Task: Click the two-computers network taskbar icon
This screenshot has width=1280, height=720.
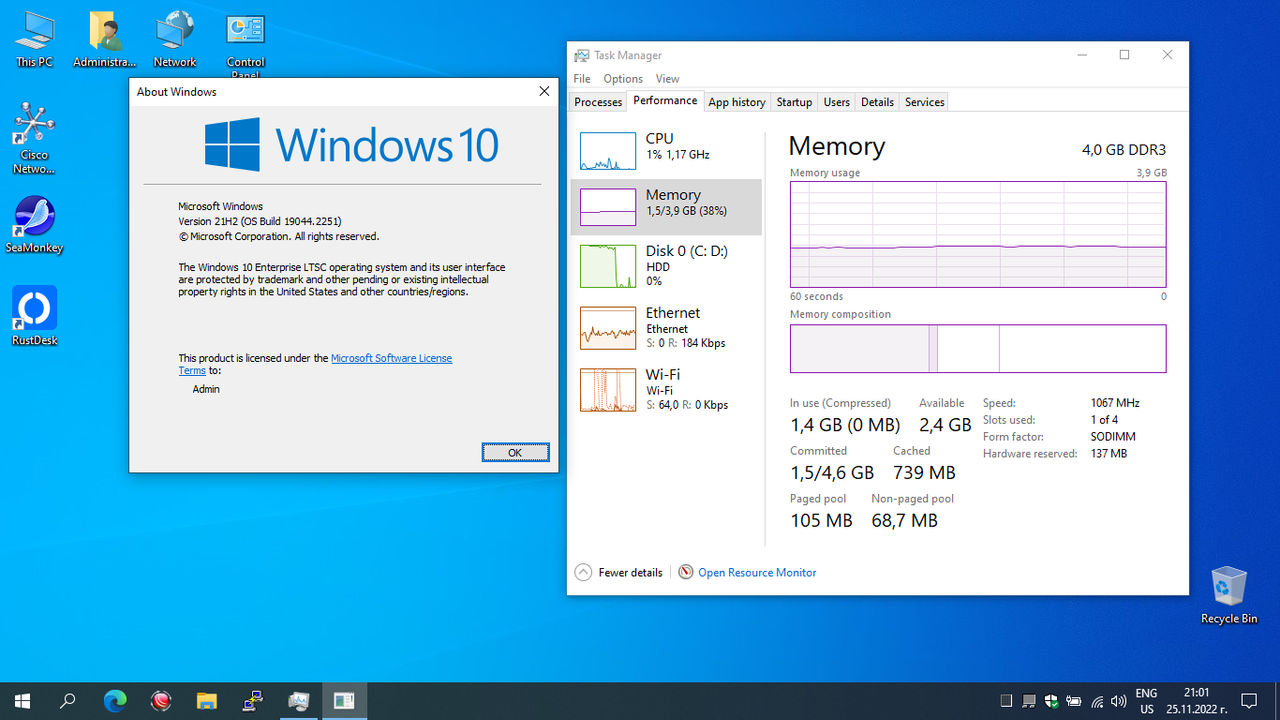Action: (x=252, y=701)
